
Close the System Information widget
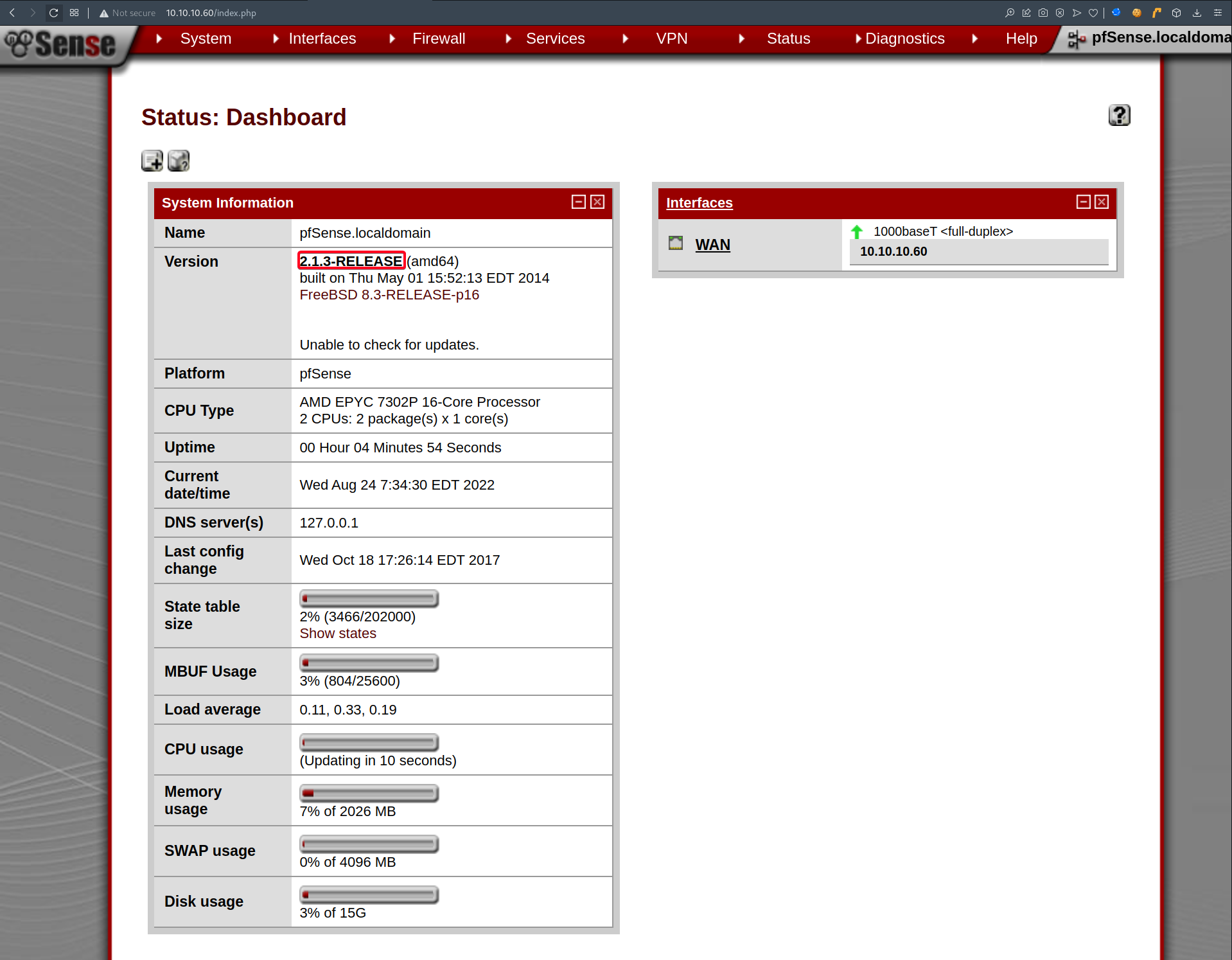(x=597, y=202)
